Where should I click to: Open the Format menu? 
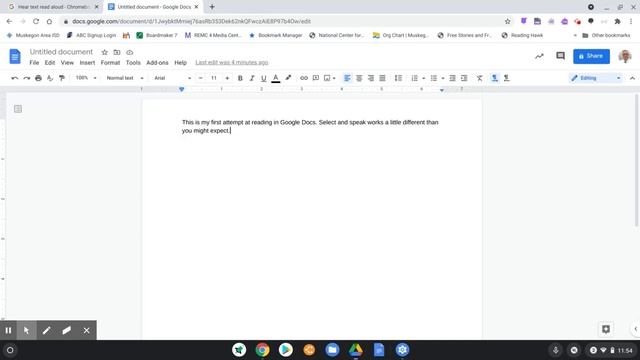coord(110,62)
